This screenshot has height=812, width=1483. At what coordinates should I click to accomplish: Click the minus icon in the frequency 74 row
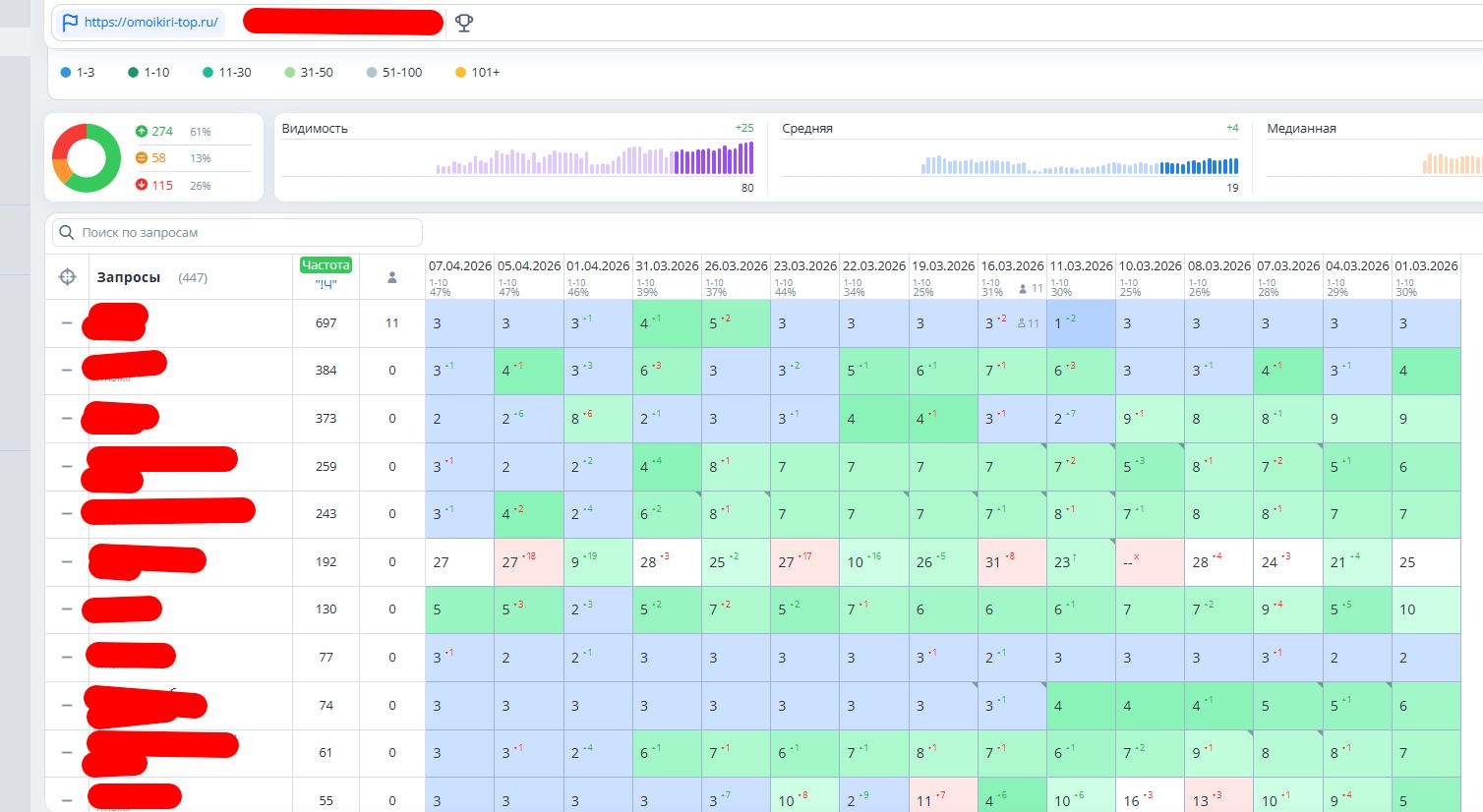67,705
